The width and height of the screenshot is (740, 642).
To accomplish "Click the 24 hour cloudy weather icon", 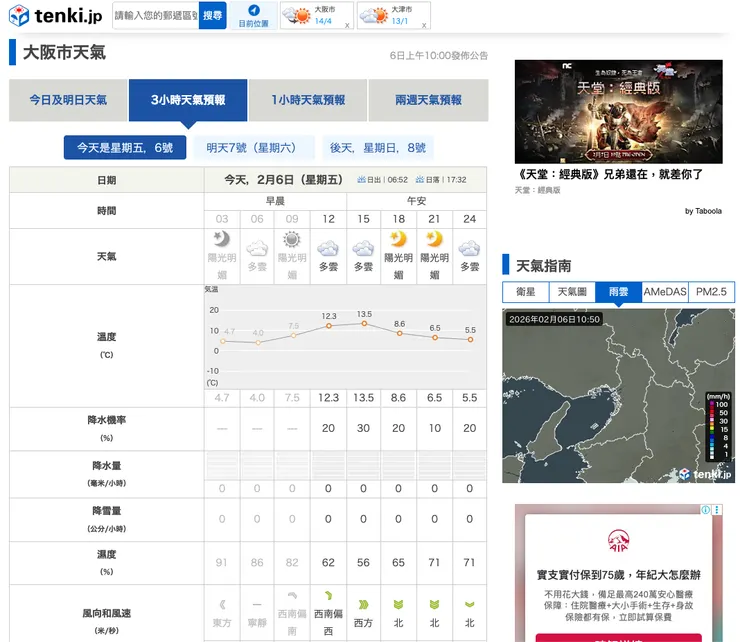I will 469,248.
